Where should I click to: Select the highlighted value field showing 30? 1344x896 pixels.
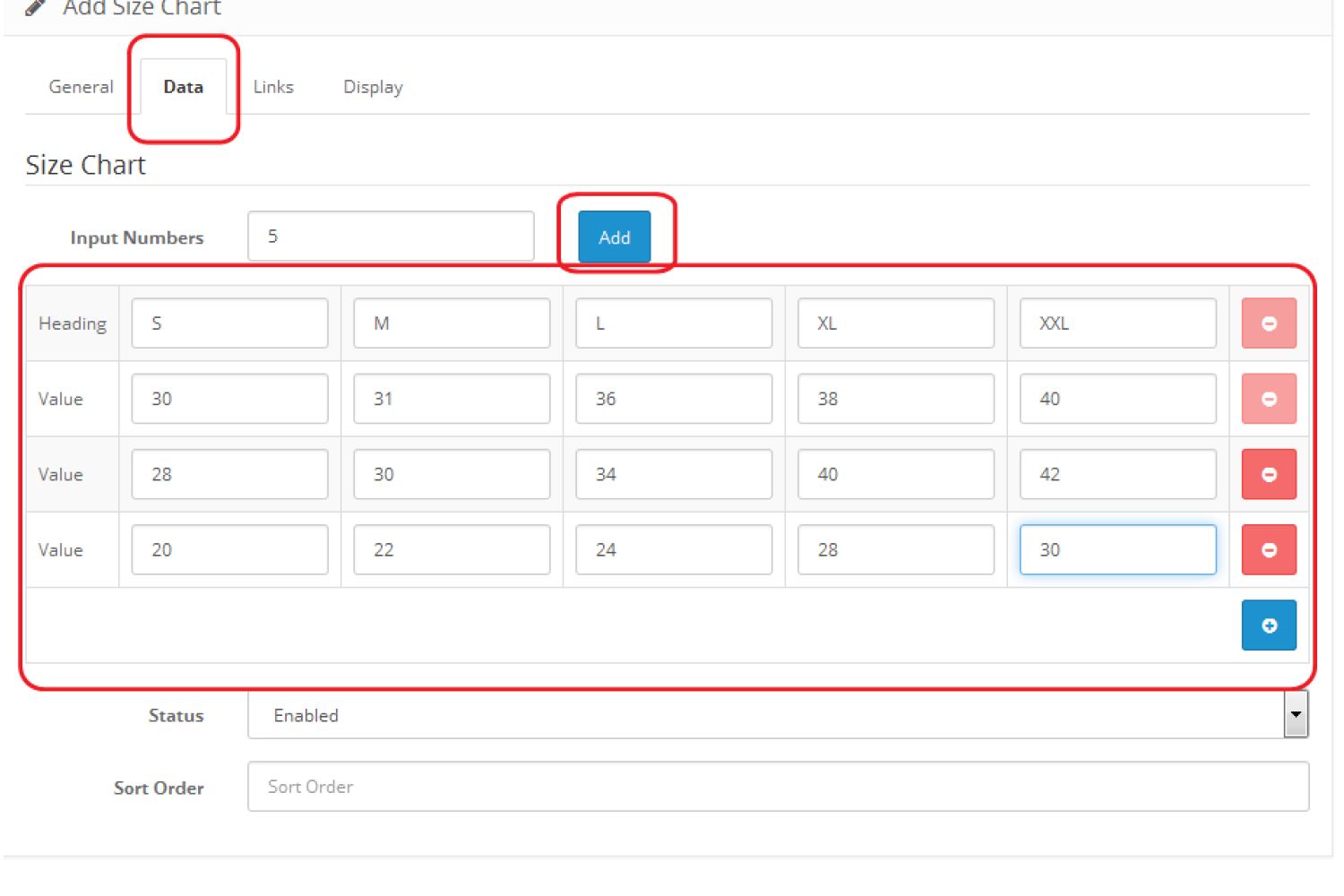tap(1117, 549)
